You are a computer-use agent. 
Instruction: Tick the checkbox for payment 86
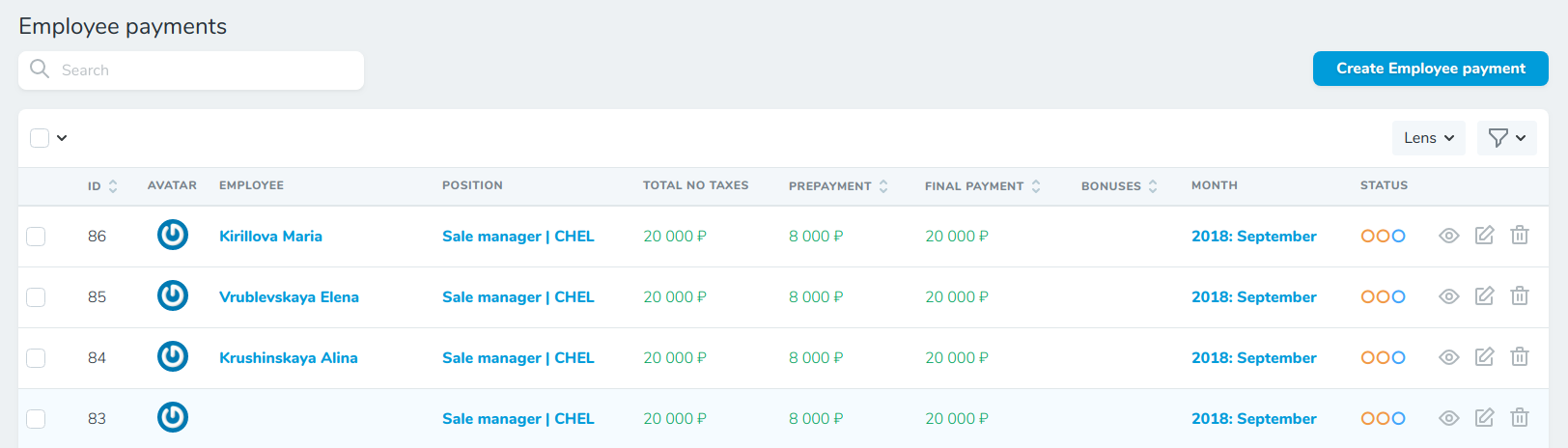tap(36, 237)
